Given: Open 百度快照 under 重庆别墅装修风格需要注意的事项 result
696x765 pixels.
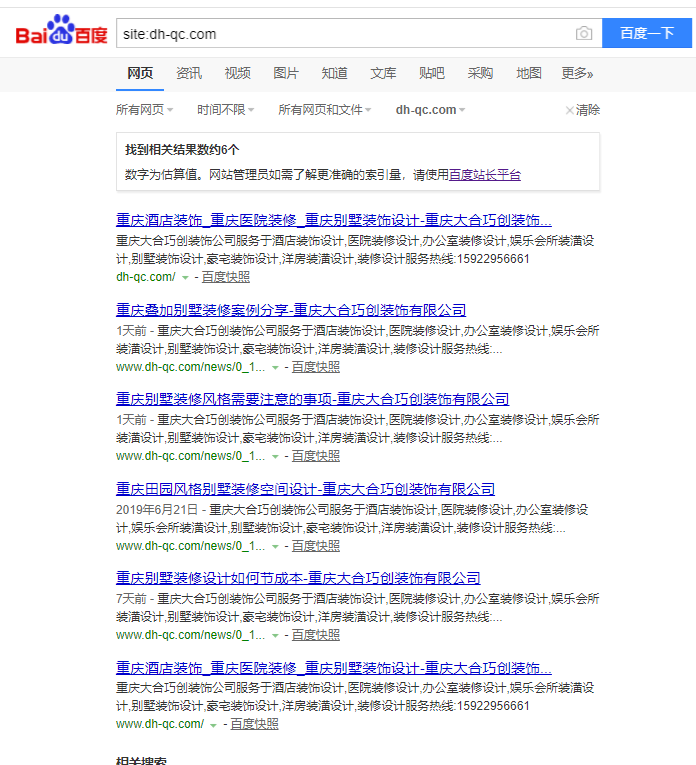Looking at the screenshot, I should pos(316,456).
